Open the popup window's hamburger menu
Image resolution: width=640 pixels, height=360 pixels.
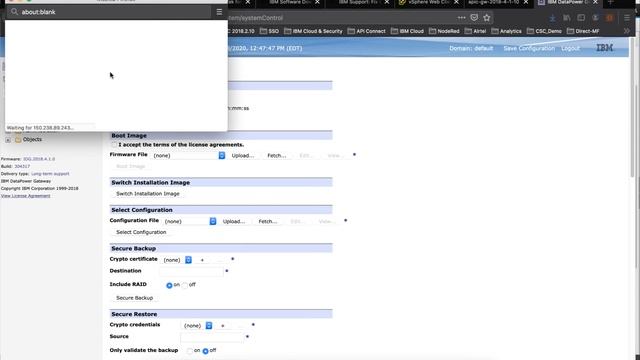[219, 12]
